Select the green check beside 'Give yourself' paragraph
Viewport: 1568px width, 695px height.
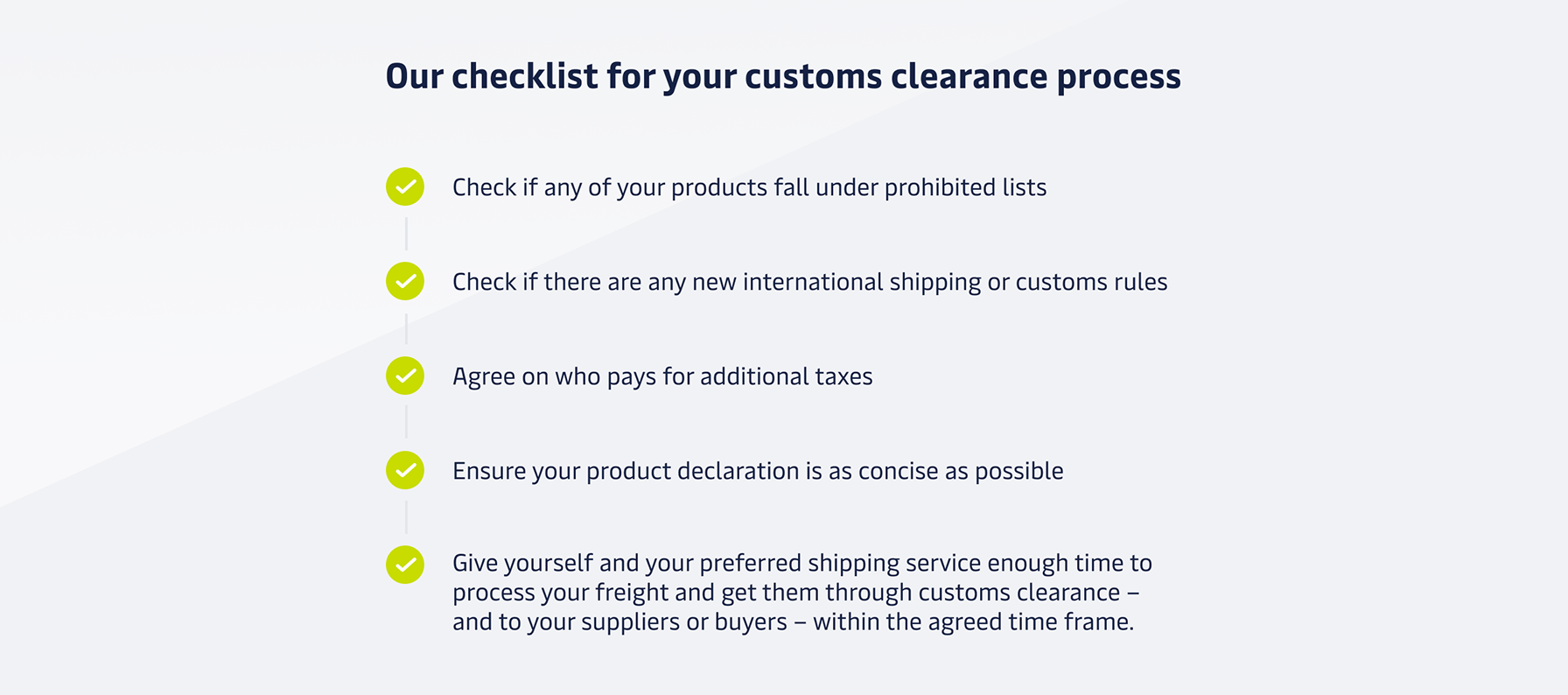[405, 565]
